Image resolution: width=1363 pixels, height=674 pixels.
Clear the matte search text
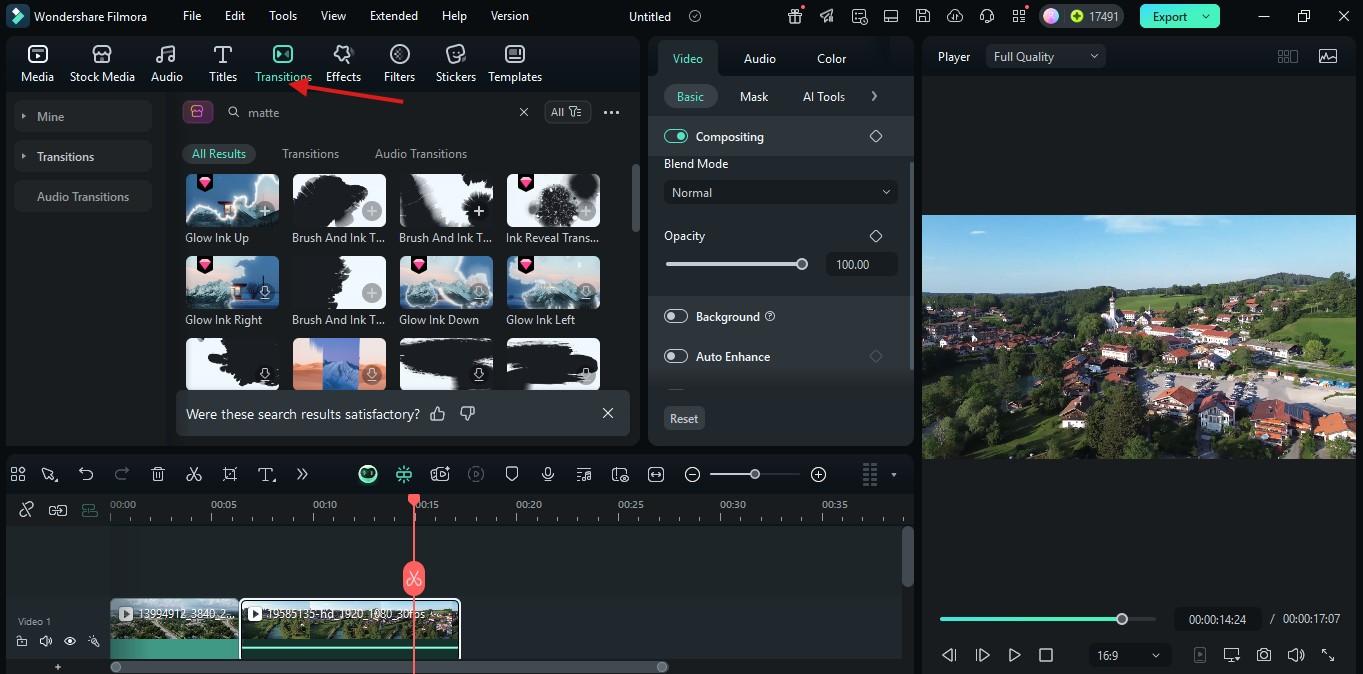[x=523, y=112]
